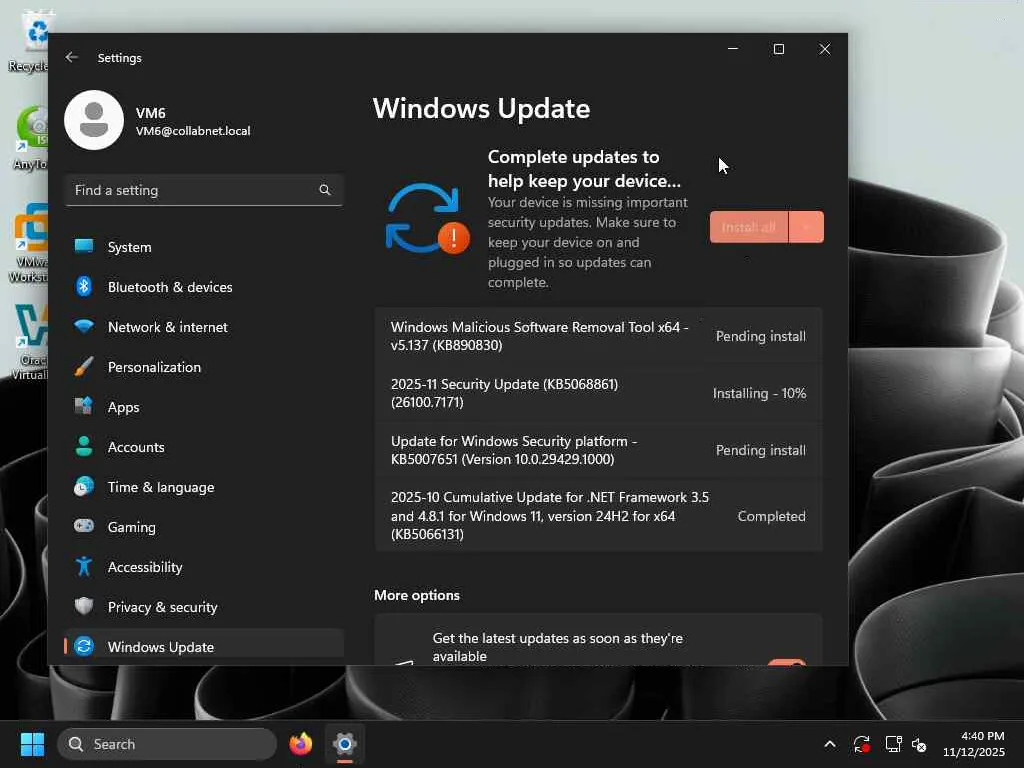Open the network tray icon
The width and height of the screenshot is (1024, 768).
click(x=893, y=744)
